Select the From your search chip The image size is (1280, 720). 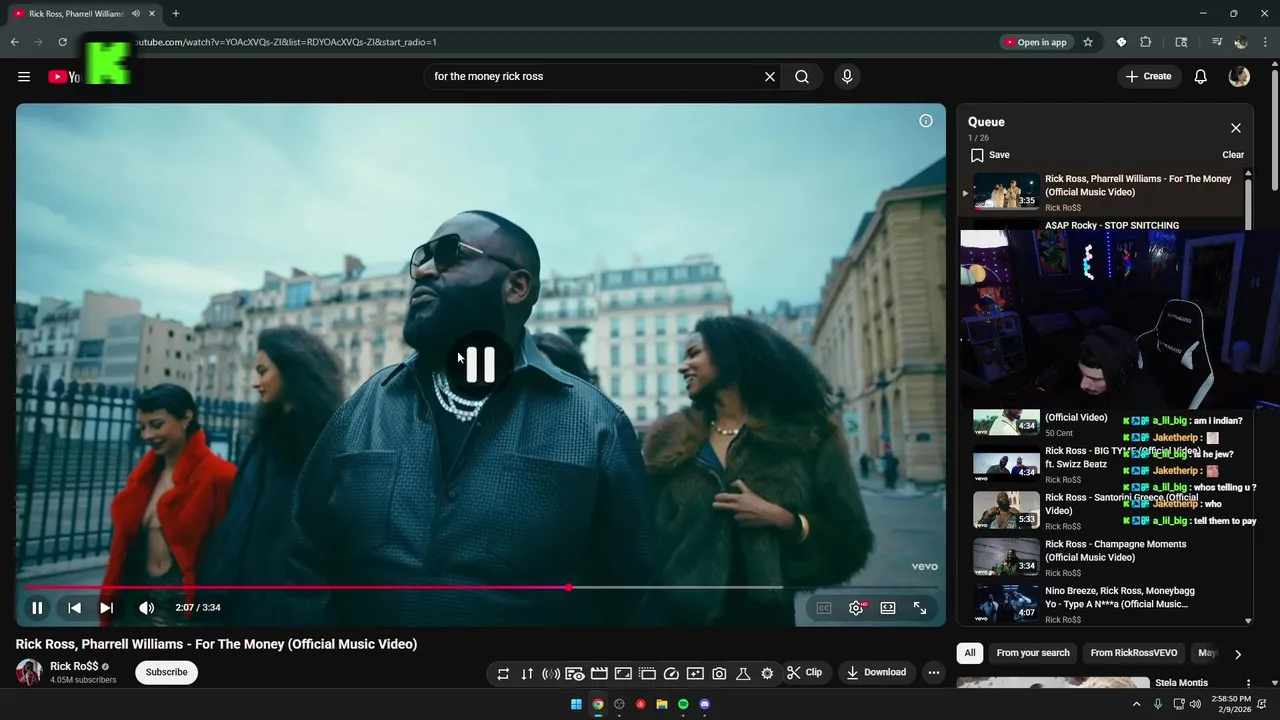click(x=1033, y=653)
